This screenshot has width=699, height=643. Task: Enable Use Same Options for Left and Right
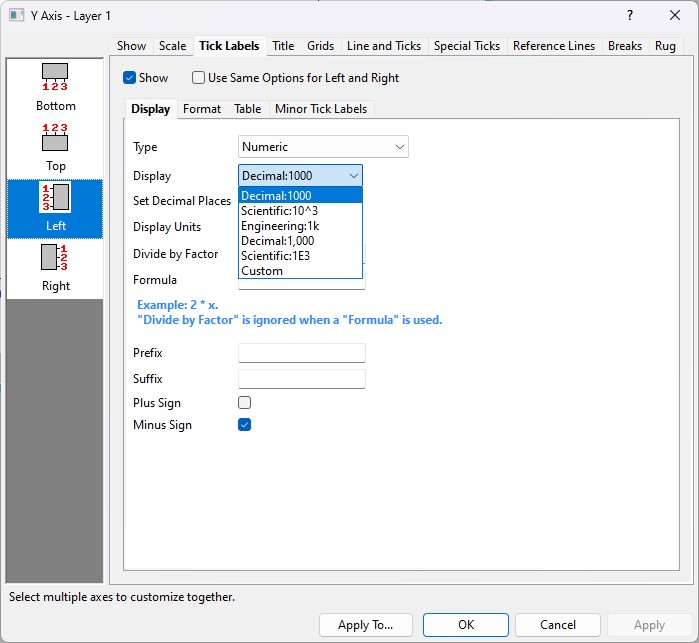(198, 78)
